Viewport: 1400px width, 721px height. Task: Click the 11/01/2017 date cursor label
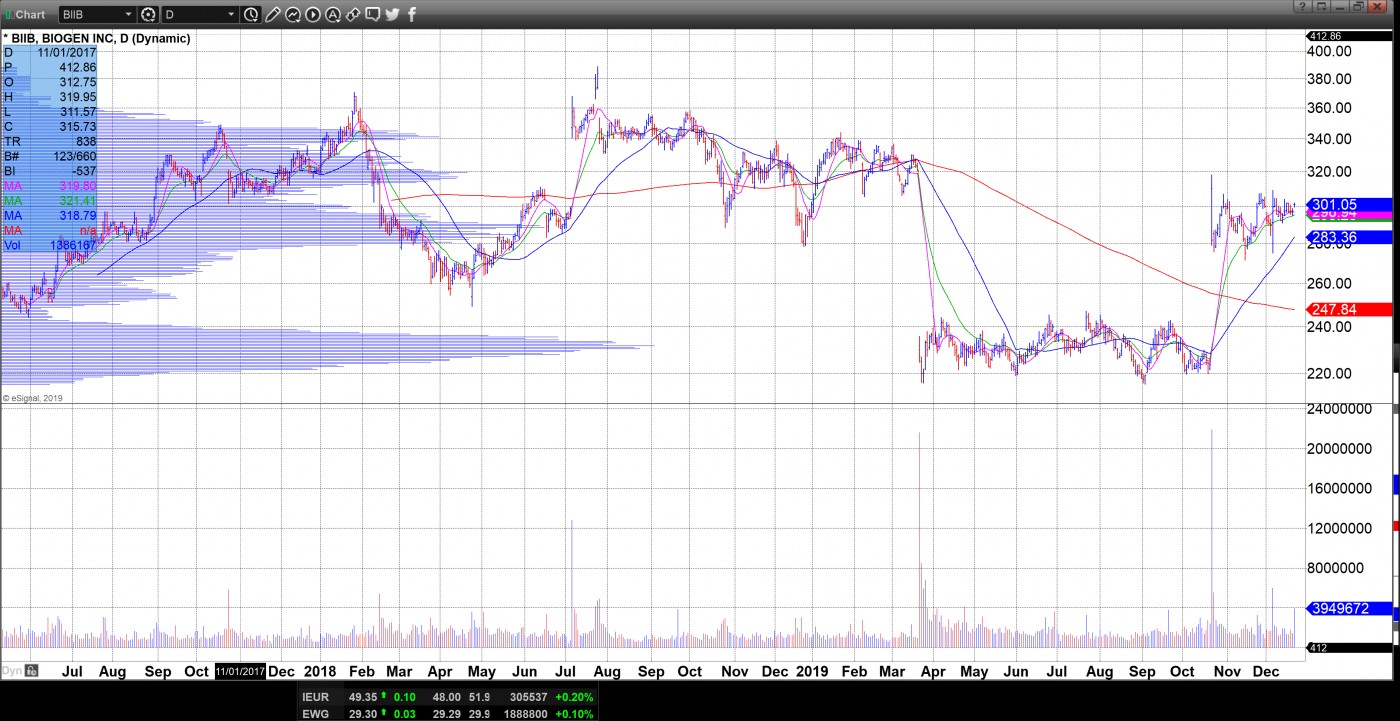[x=241, y=671]
